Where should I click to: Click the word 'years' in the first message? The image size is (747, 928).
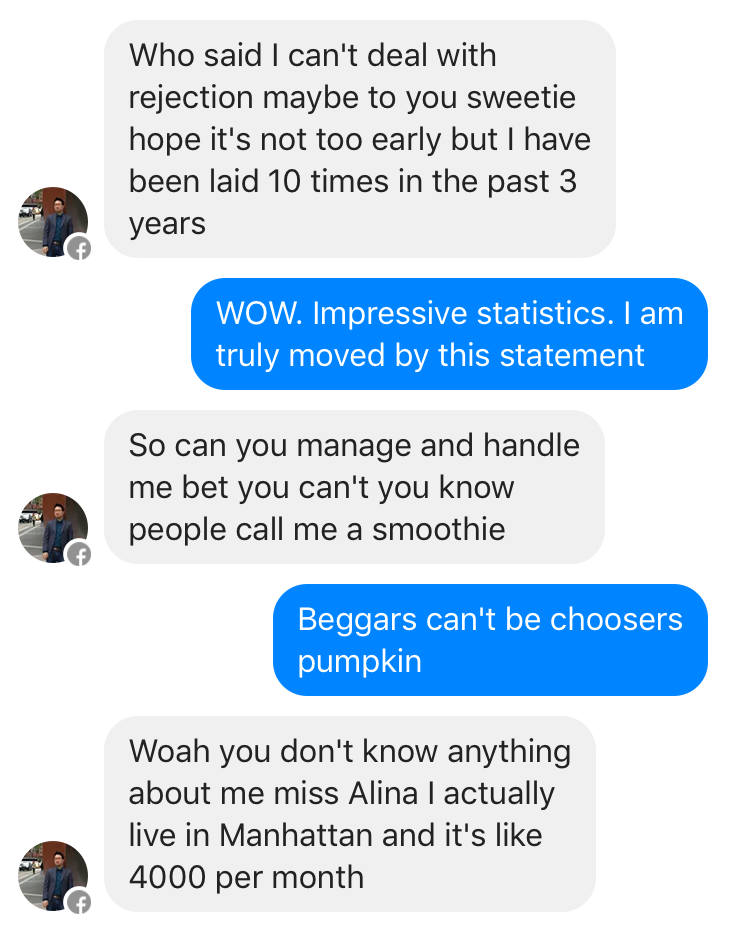(x=168, y=224)
